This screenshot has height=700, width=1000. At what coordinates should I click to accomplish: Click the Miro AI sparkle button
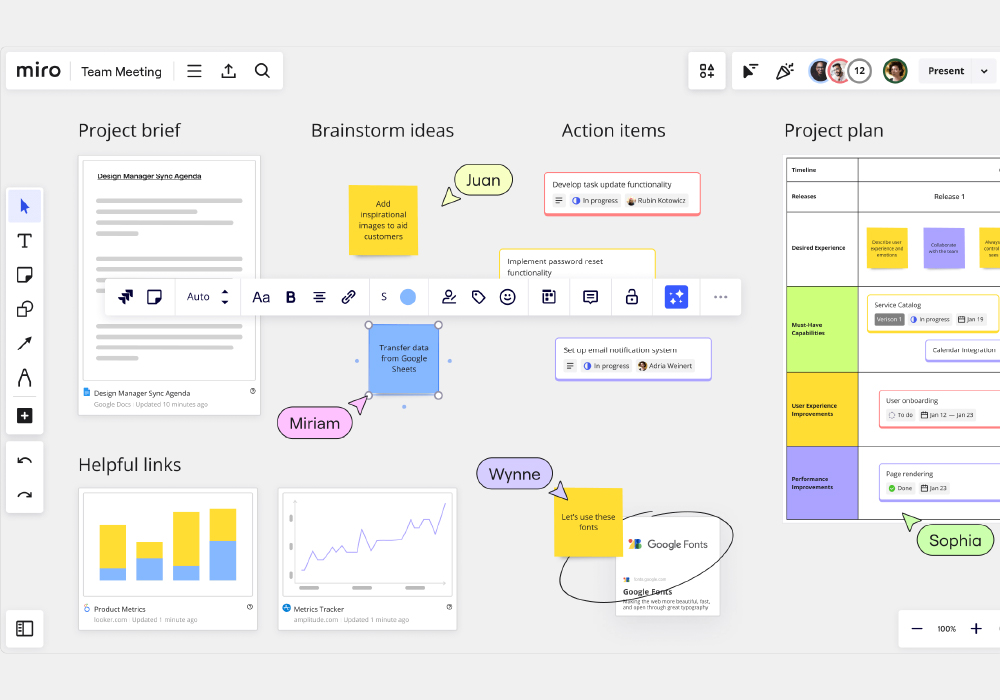click(x=676, y=297)
